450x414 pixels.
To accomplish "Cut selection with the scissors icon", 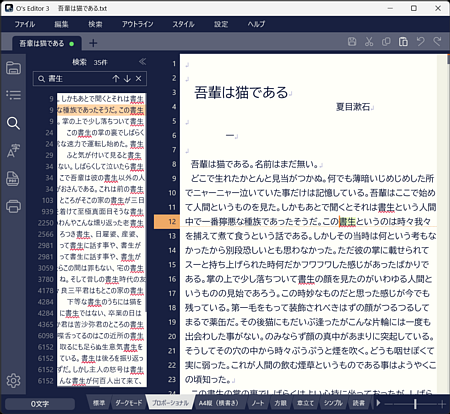I will tap(369, 42).
